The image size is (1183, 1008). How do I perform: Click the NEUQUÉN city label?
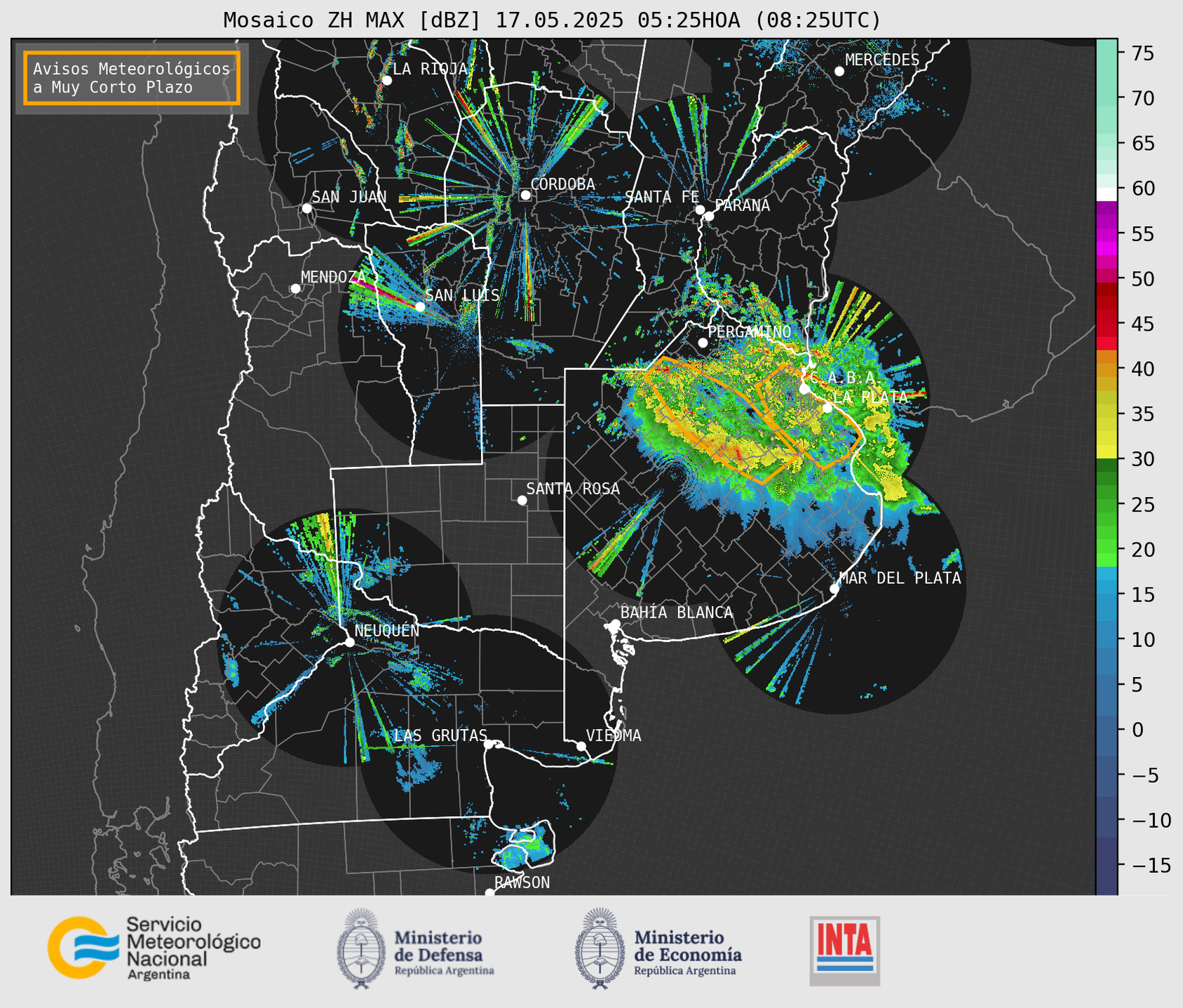[x=386, y=630]
